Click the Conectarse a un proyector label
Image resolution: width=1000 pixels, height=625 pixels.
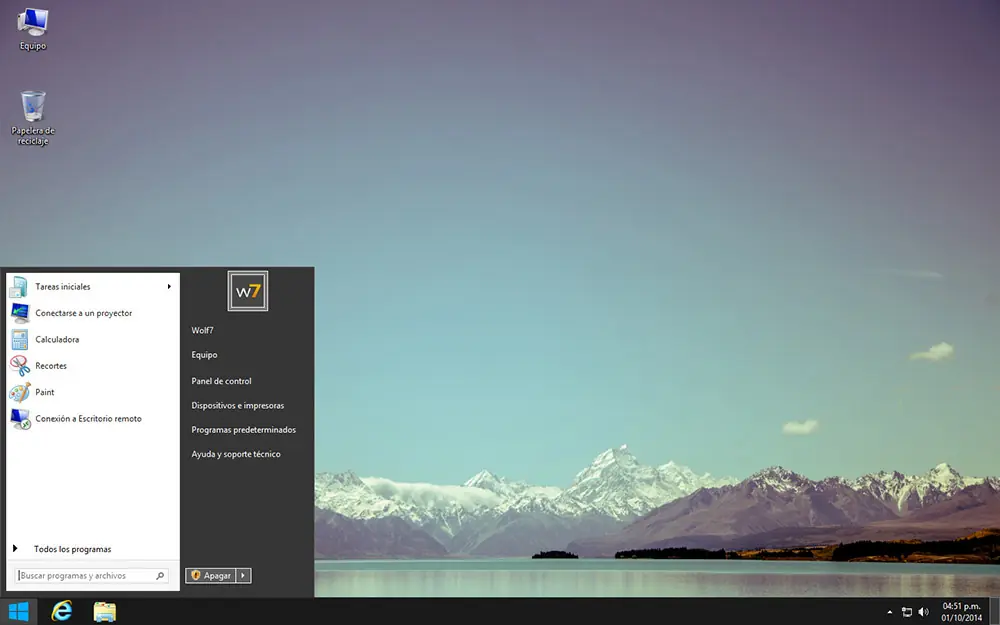[x=84, y=313]
